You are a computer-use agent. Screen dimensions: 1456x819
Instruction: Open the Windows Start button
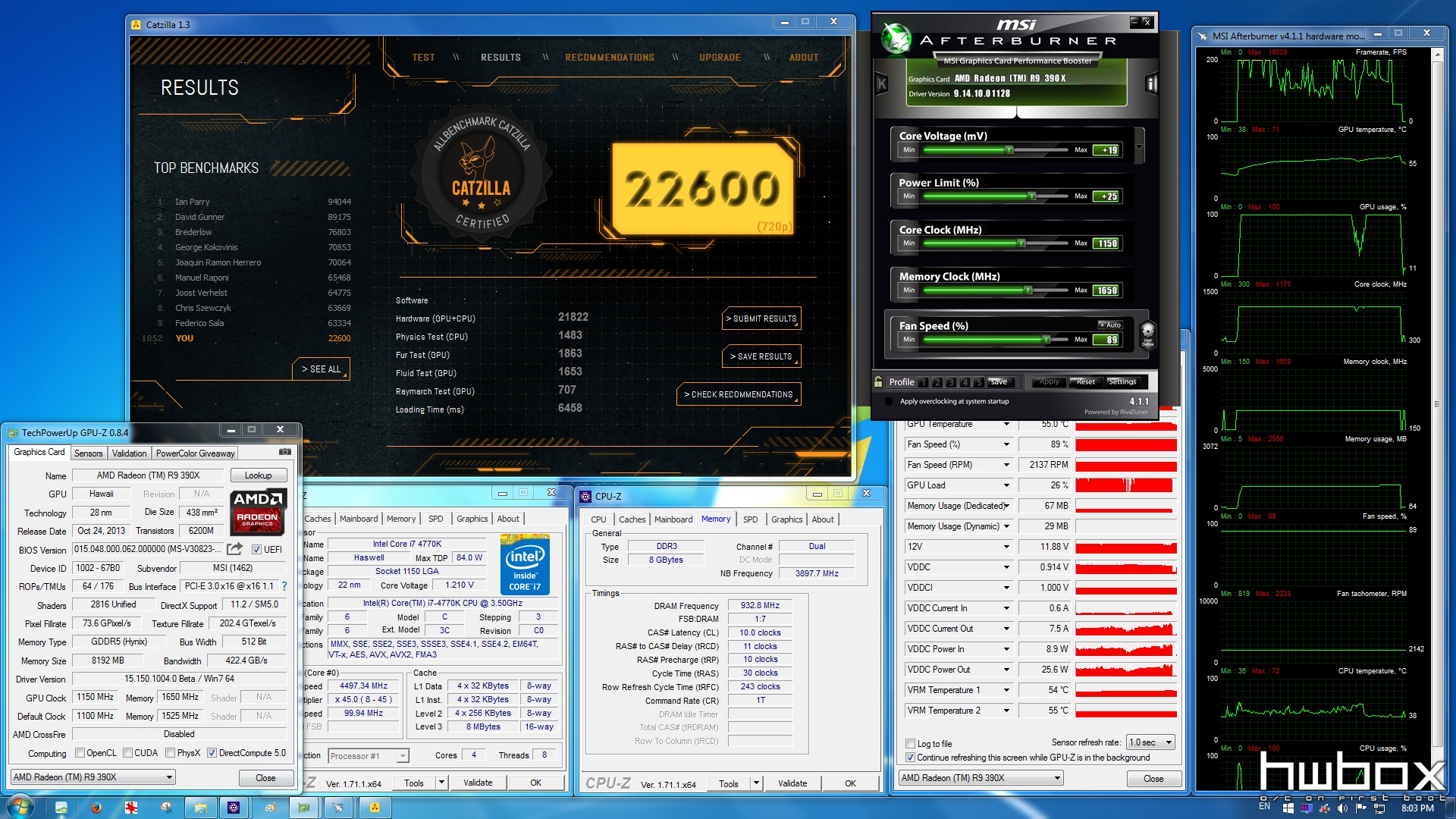20,807
